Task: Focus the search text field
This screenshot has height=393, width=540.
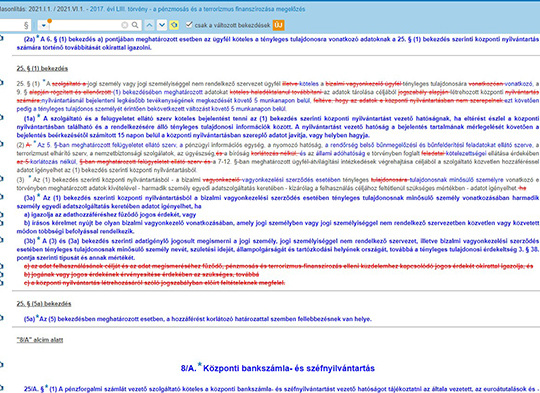Action: [x=85, y=25]
